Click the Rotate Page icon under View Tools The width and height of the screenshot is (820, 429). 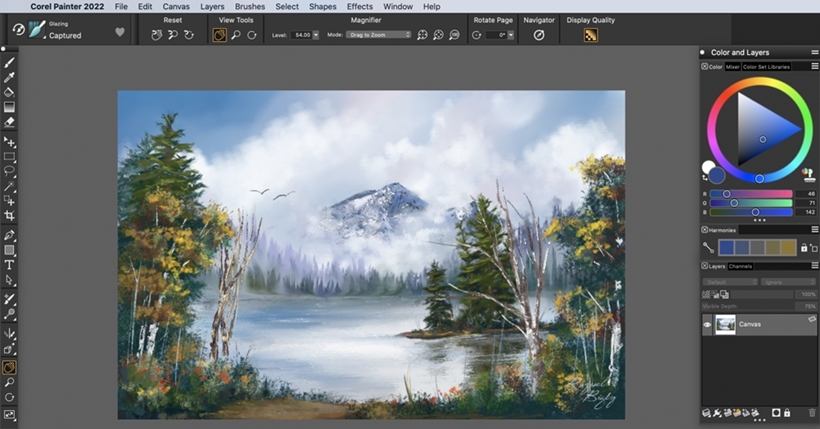tap(252, 35)
